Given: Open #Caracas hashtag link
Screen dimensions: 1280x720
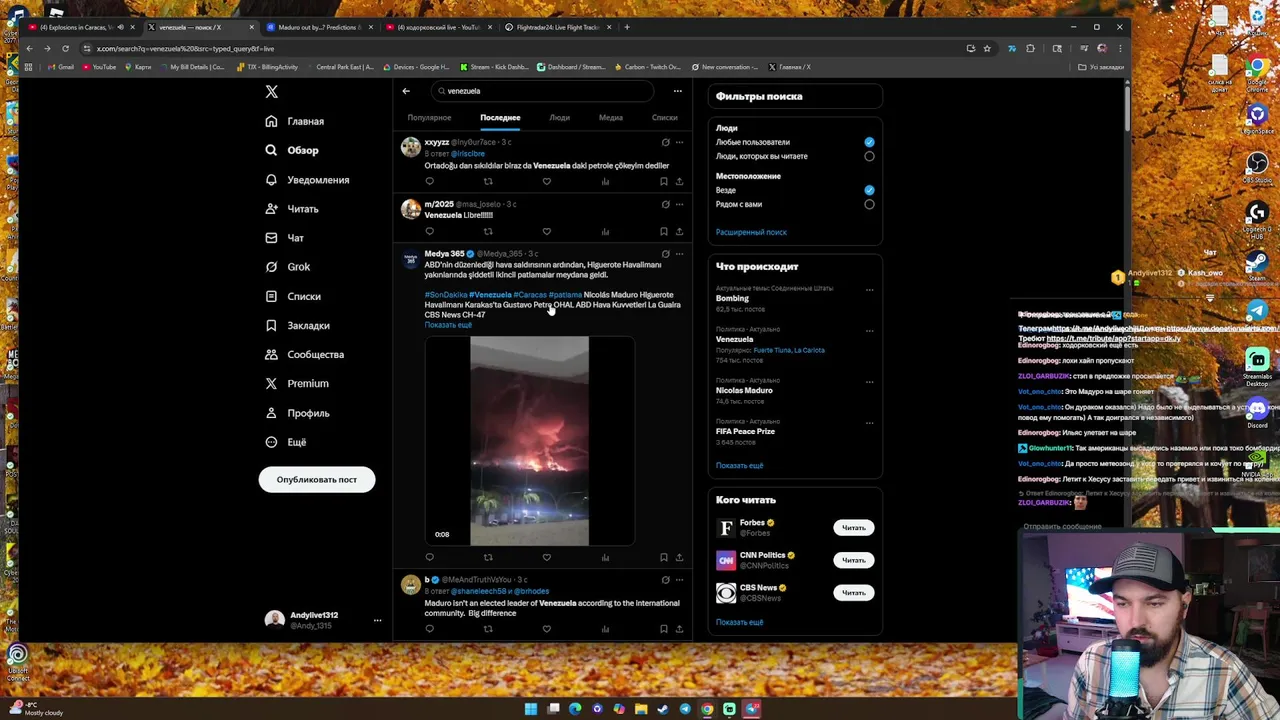Looking at the screenshot, I should [530, 295].
